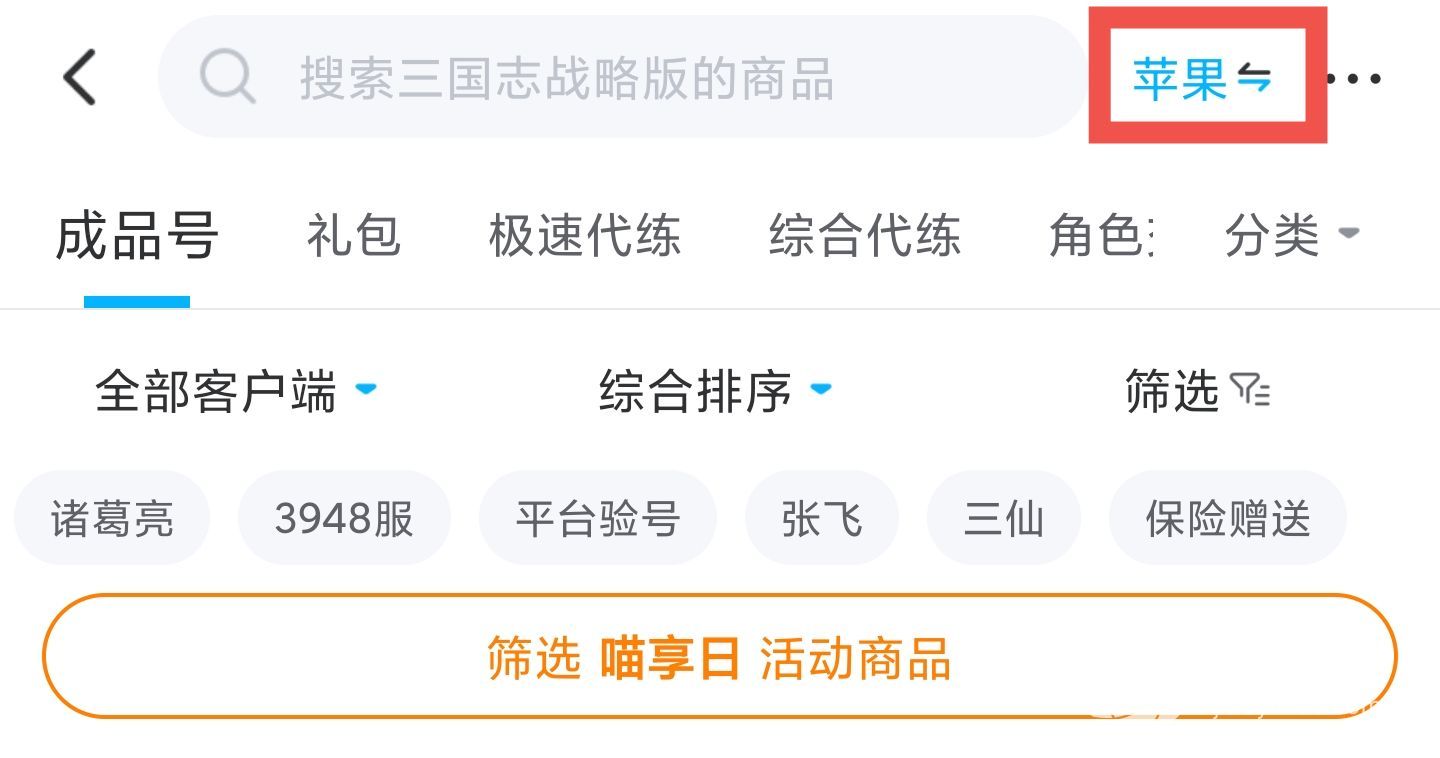
Task: Switch to the 礼包 tab
Action: click(353, 237)
